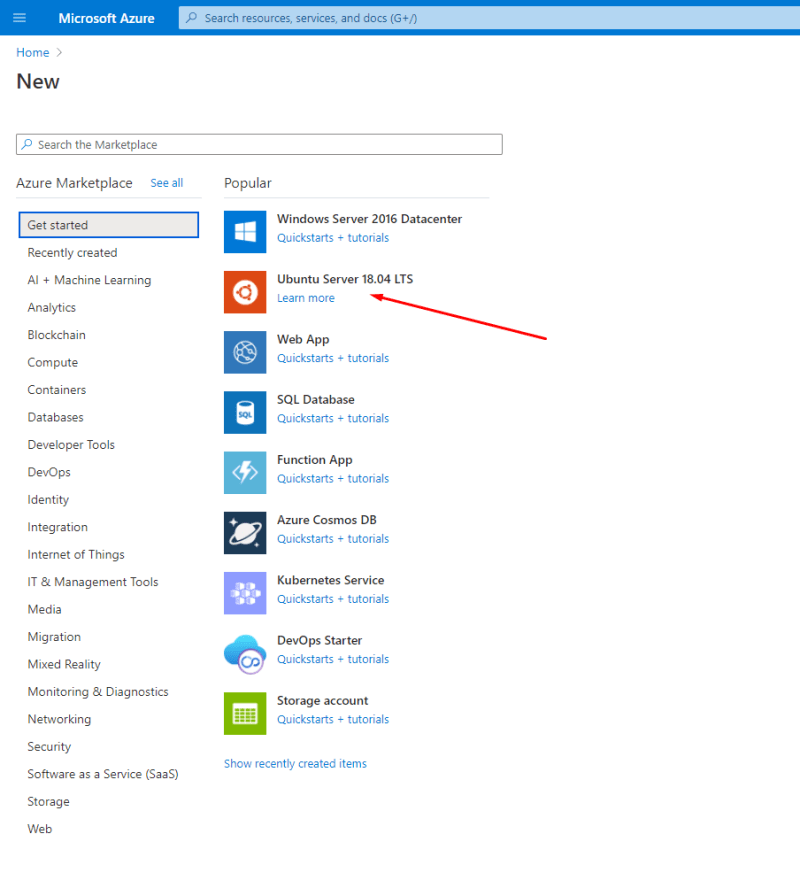Open Analytics category
This screenshot has width=800, height=888.
pos(52,308)
